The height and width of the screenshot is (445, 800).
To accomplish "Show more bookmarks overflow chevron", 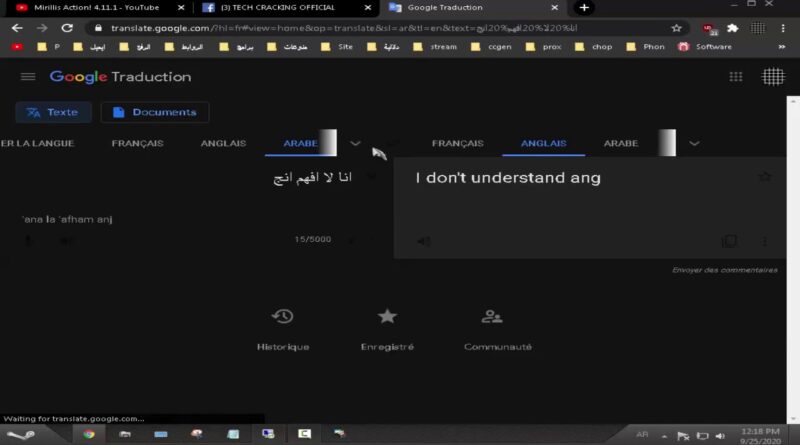I will pos(781,46).
